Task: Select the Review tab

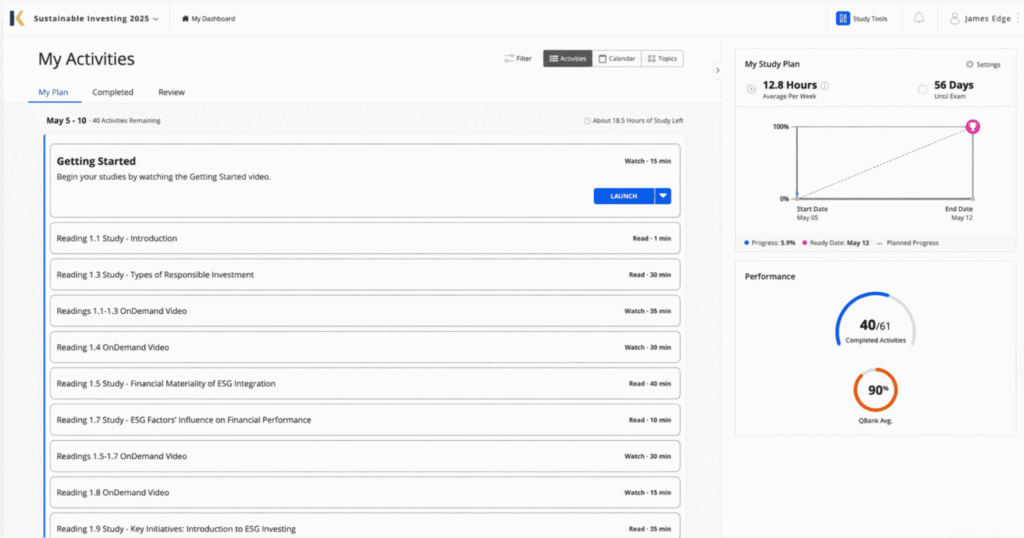Action: click(x=171, y=92)
